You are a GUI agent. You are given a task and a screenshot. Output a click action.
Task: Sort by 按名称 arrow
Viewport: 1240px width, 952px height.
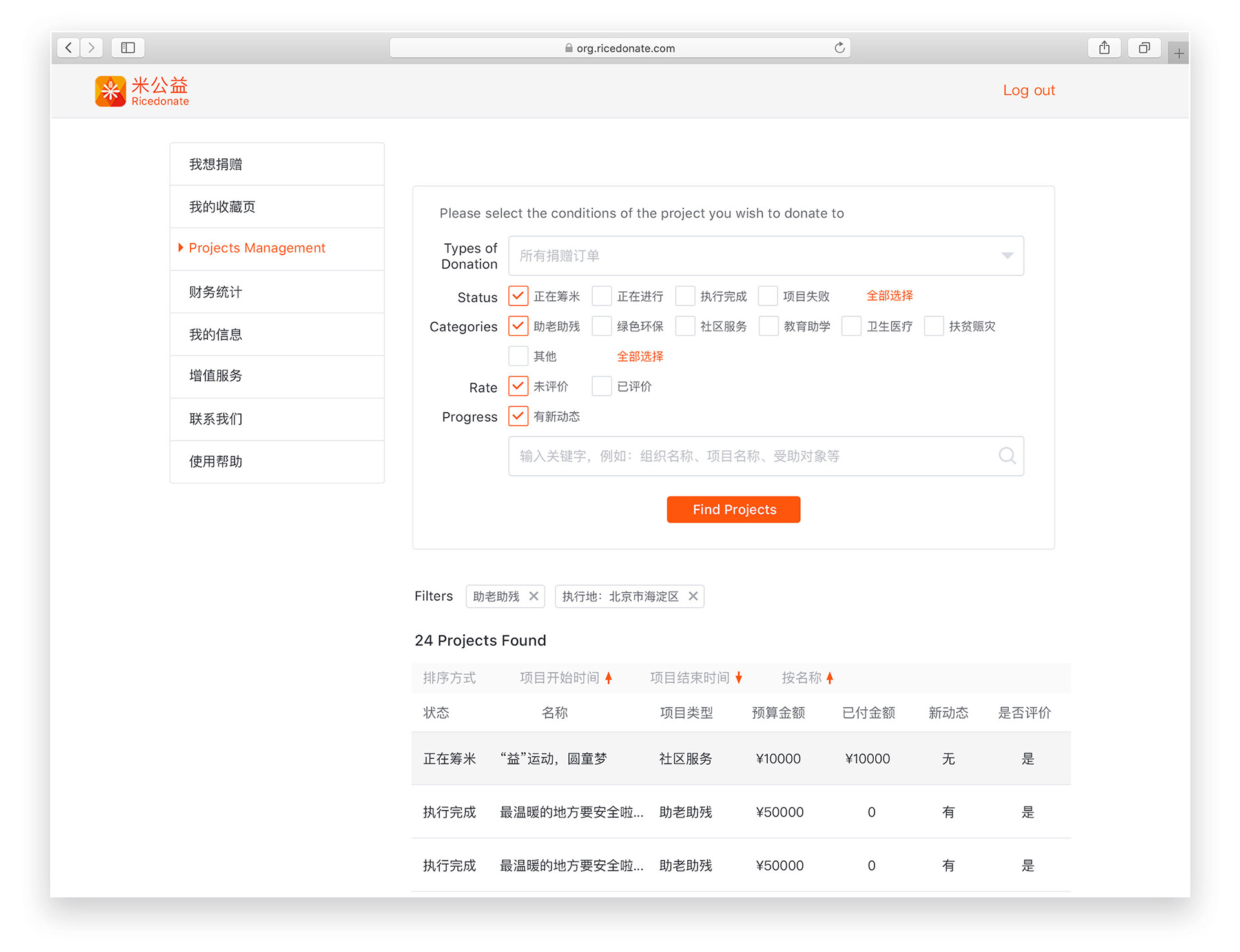830,678
